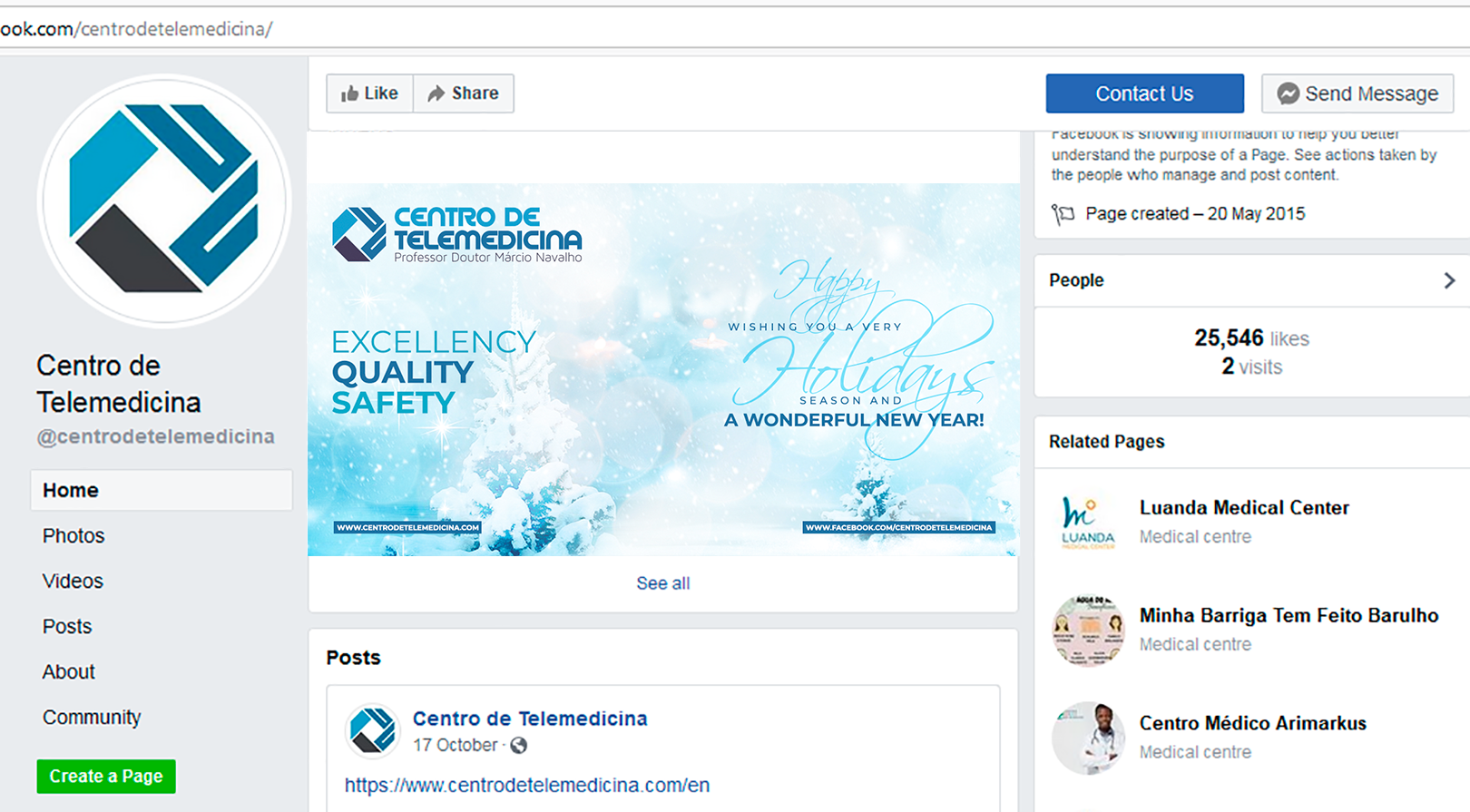Open Posts in the page sidebar
Screen dimensions: 1470x812
[67, 626]
